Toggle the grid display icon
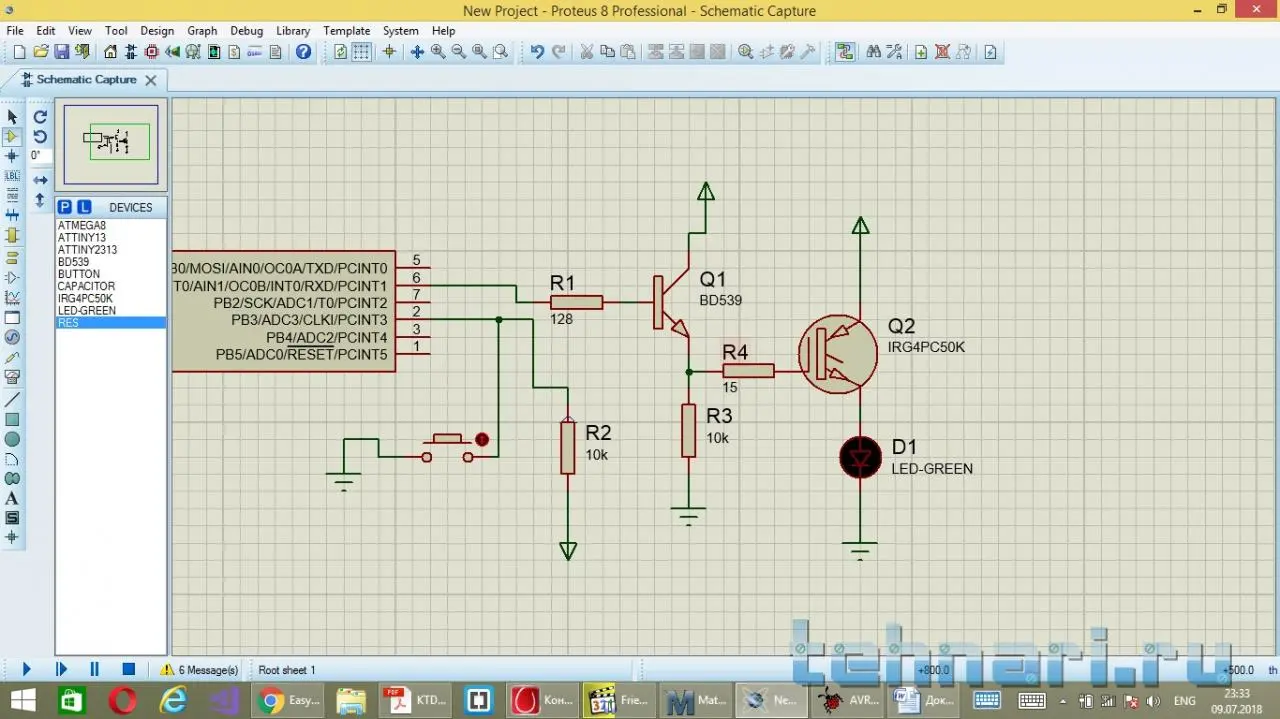1280x719 pixels. coord(361,52)
